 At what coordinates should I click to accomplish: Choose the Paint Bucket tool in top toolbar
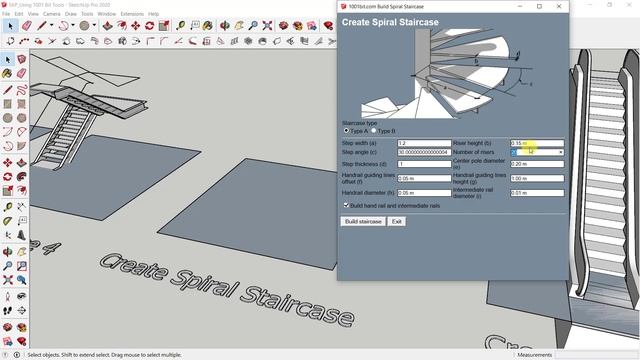[x=208, y=26]
